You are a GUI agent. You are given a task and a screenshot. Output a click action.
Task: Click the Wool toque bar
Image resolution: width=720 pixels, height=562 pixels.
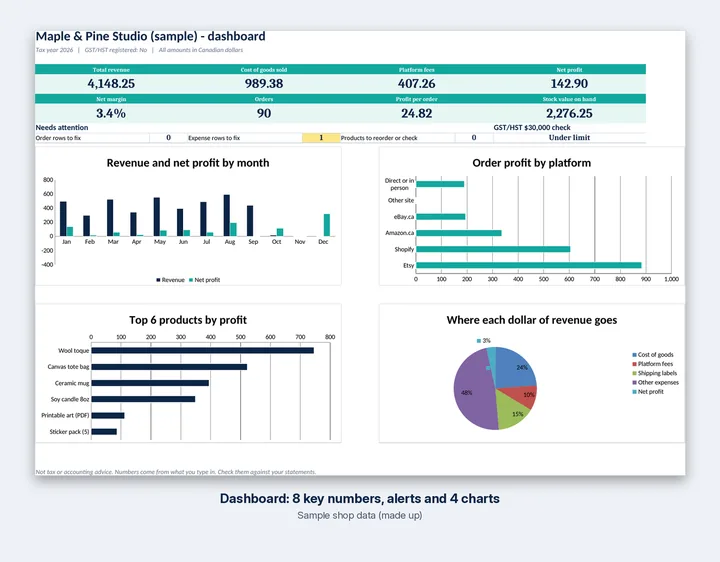click(x=202, y=350)
